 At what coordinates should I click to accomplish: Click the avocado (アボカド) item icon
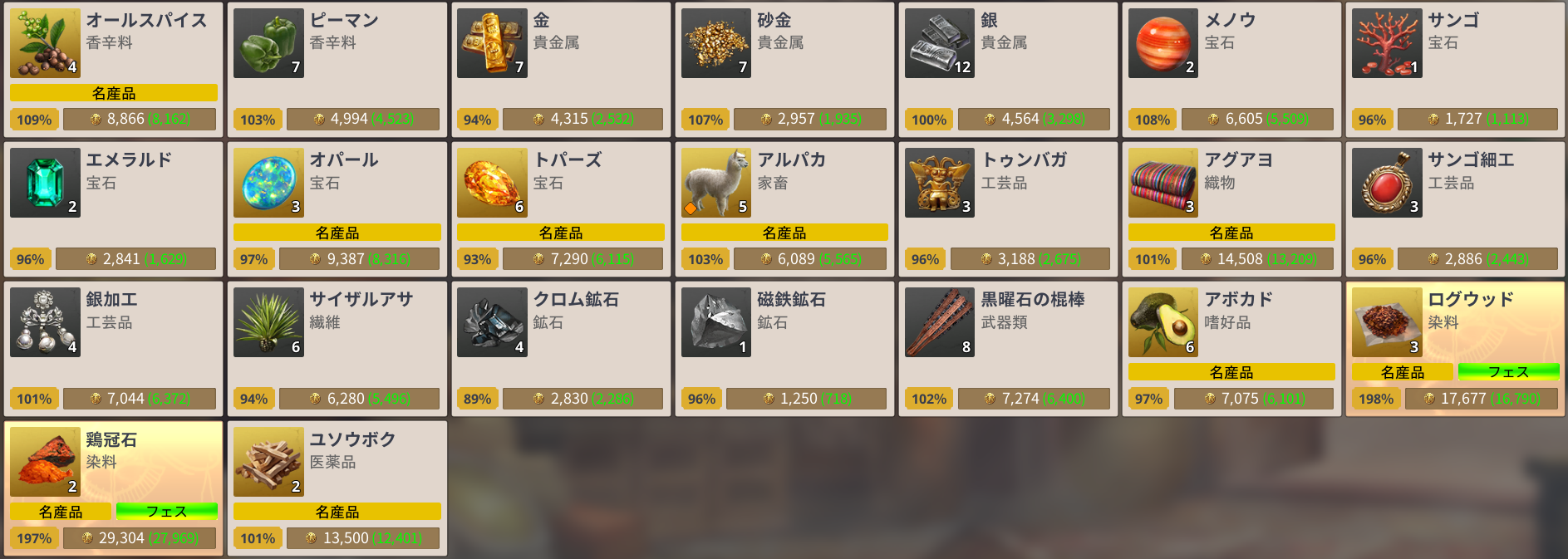pos(1163,322)
